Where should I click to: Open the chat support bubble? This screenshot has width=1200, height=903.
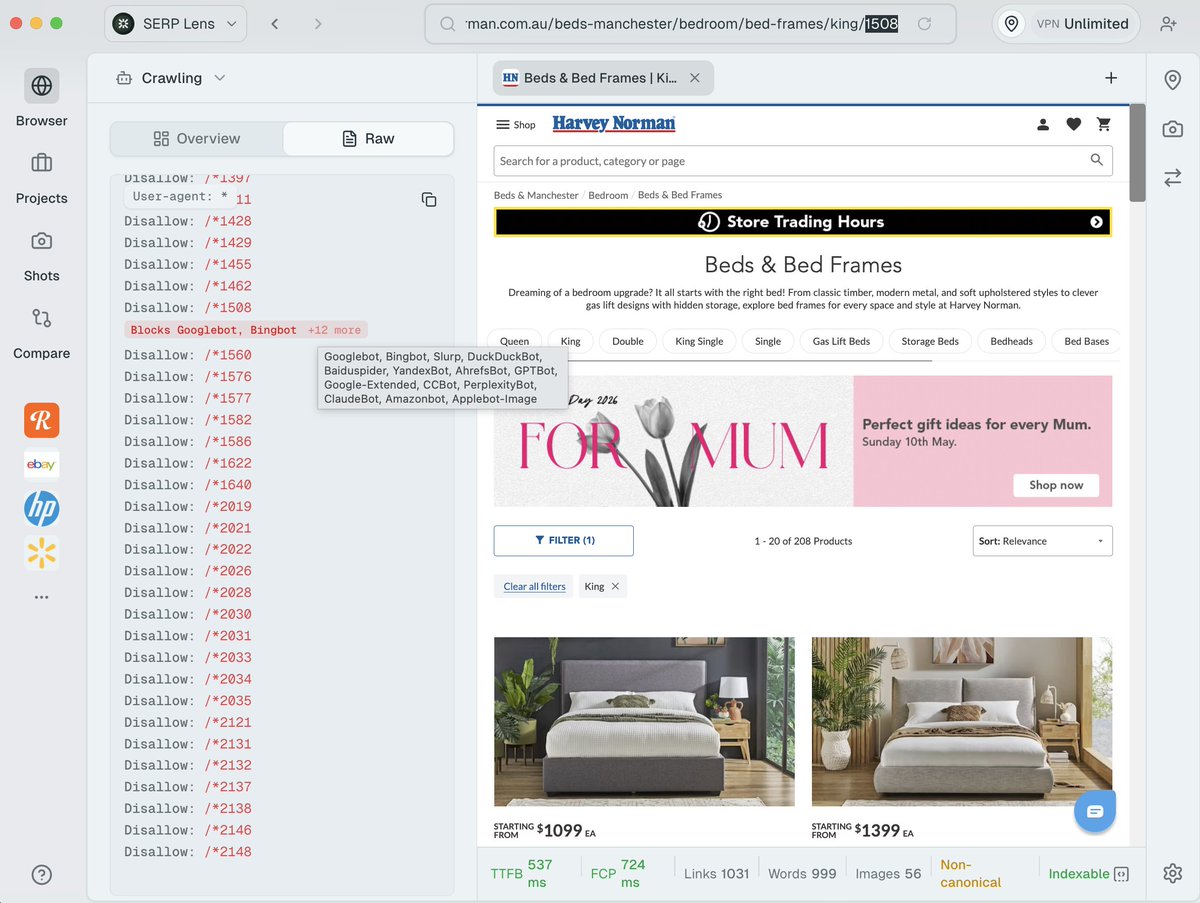point(1095,811)
